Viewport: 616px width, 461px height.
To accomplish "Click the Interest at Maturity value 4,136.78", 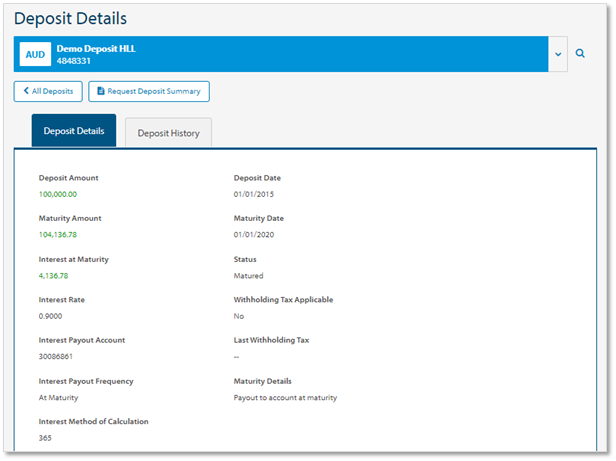I will 55,275.
